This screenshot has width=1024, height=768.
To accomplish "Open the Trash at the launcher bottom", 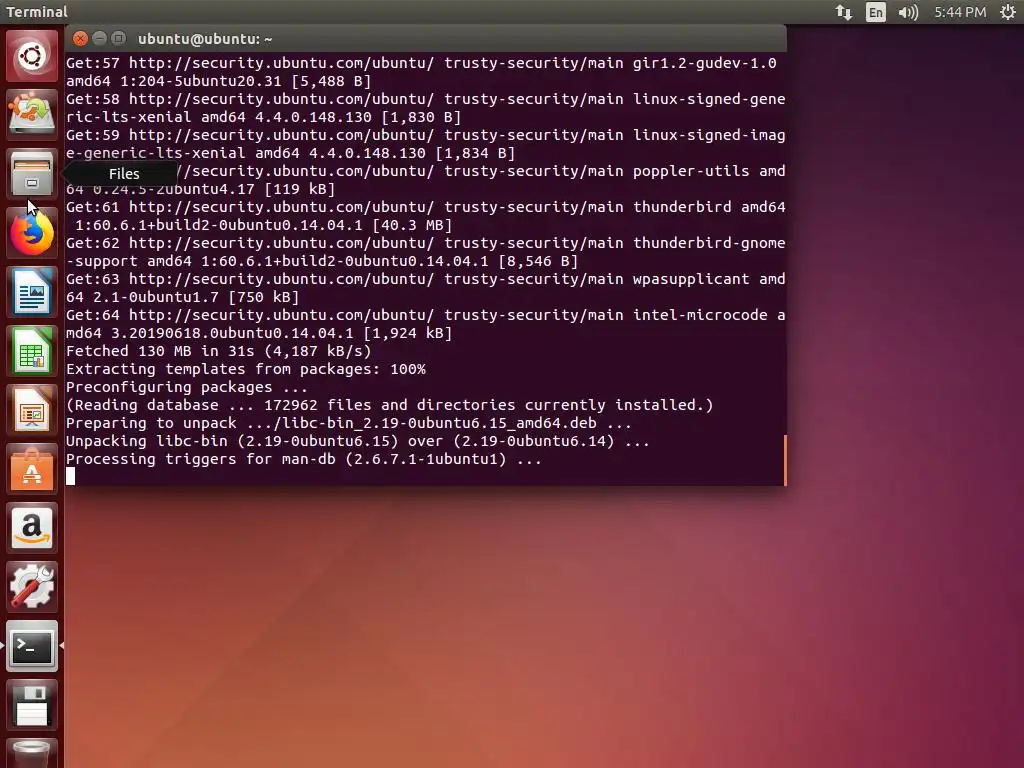I will tap(32, 754).
